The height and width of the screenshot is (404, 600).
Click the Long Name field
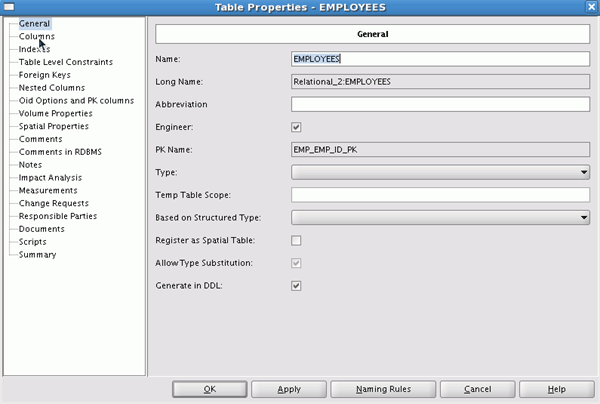[440, 81]
